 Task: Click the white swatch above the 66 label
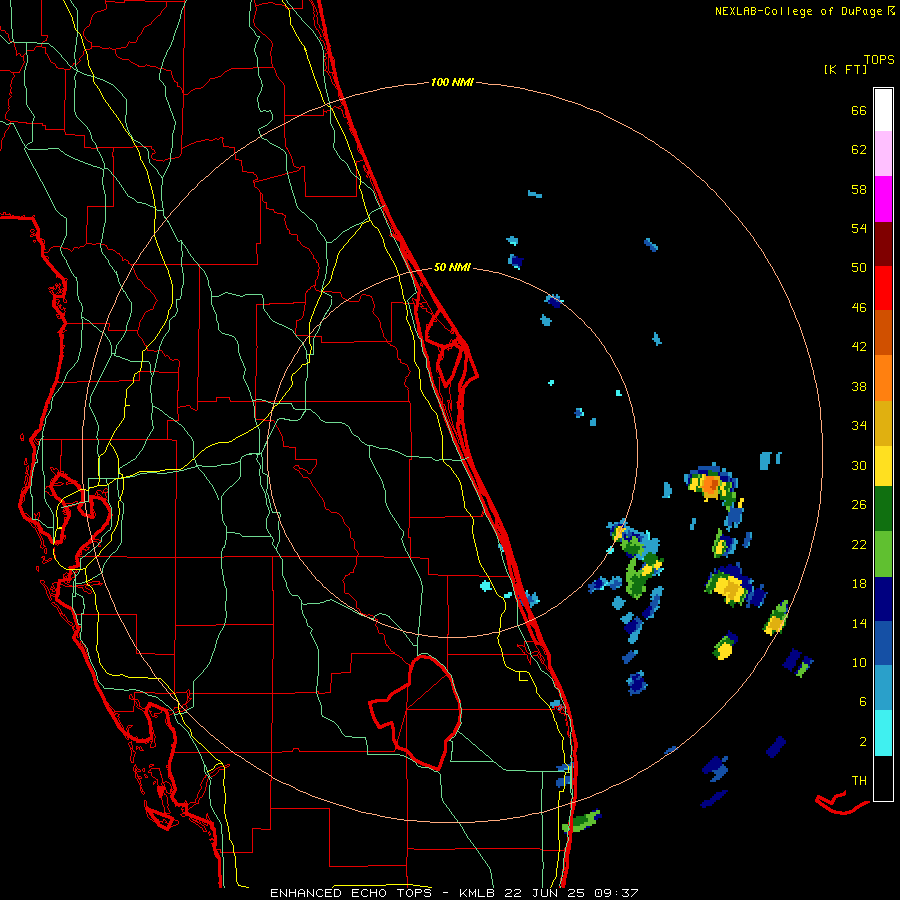(883, 110)
